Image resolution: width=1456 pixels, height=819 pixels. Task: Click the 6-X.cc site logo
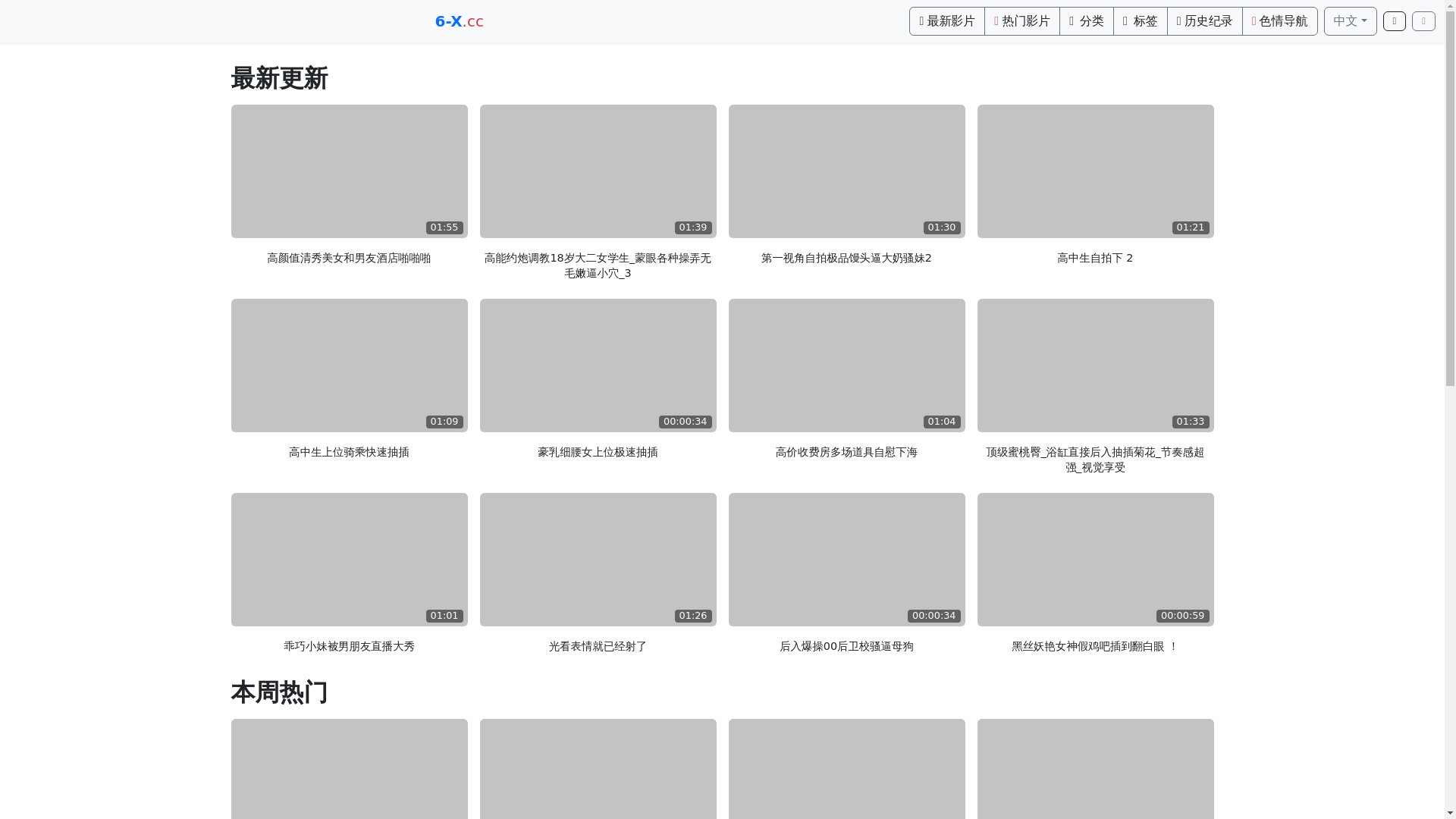[x=459, y=21]
